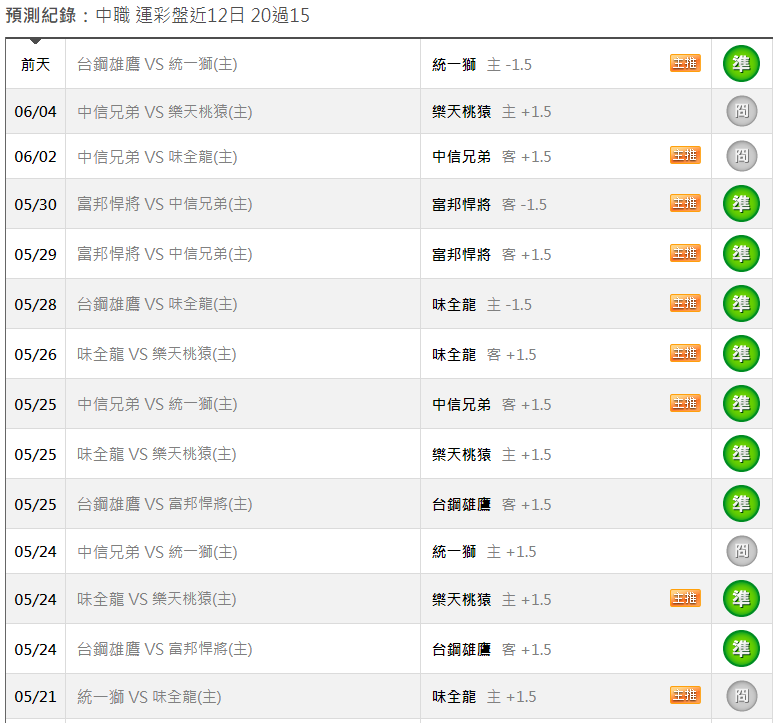
Task: Click the 主推 badge in the 05/30 row
Action: pyautogui.click(x=685, y=203)
